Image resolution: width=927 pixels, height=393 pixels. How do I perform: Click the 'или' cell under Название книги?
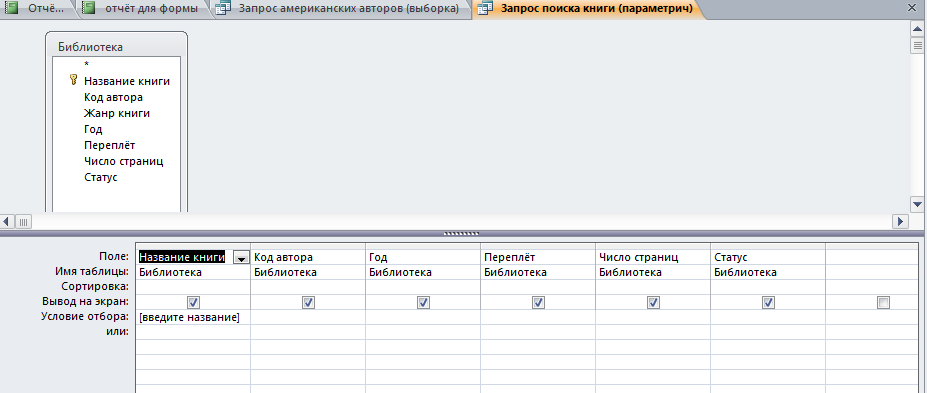point(193,332)
